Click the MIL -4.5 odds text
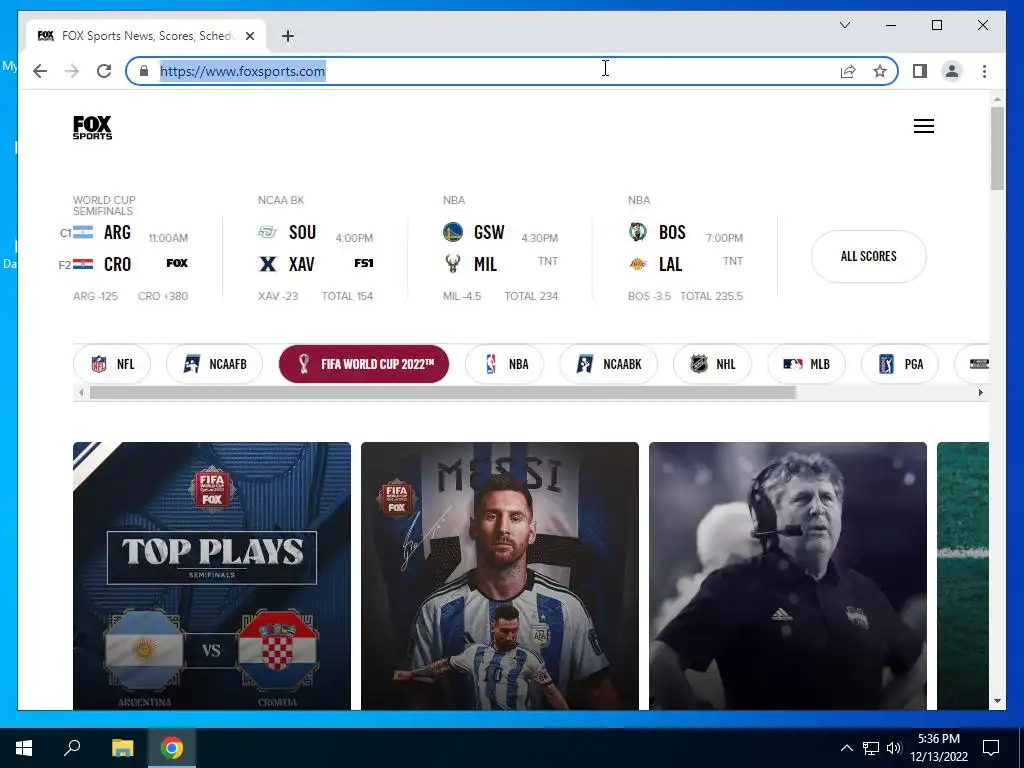 tap(462, 296)
